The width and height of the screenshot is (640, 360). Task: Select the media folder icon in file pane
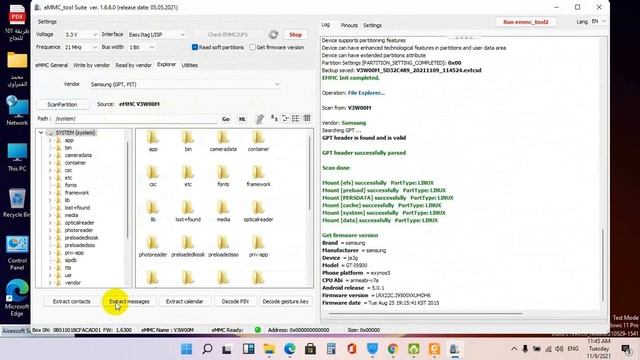click(223, 208)
